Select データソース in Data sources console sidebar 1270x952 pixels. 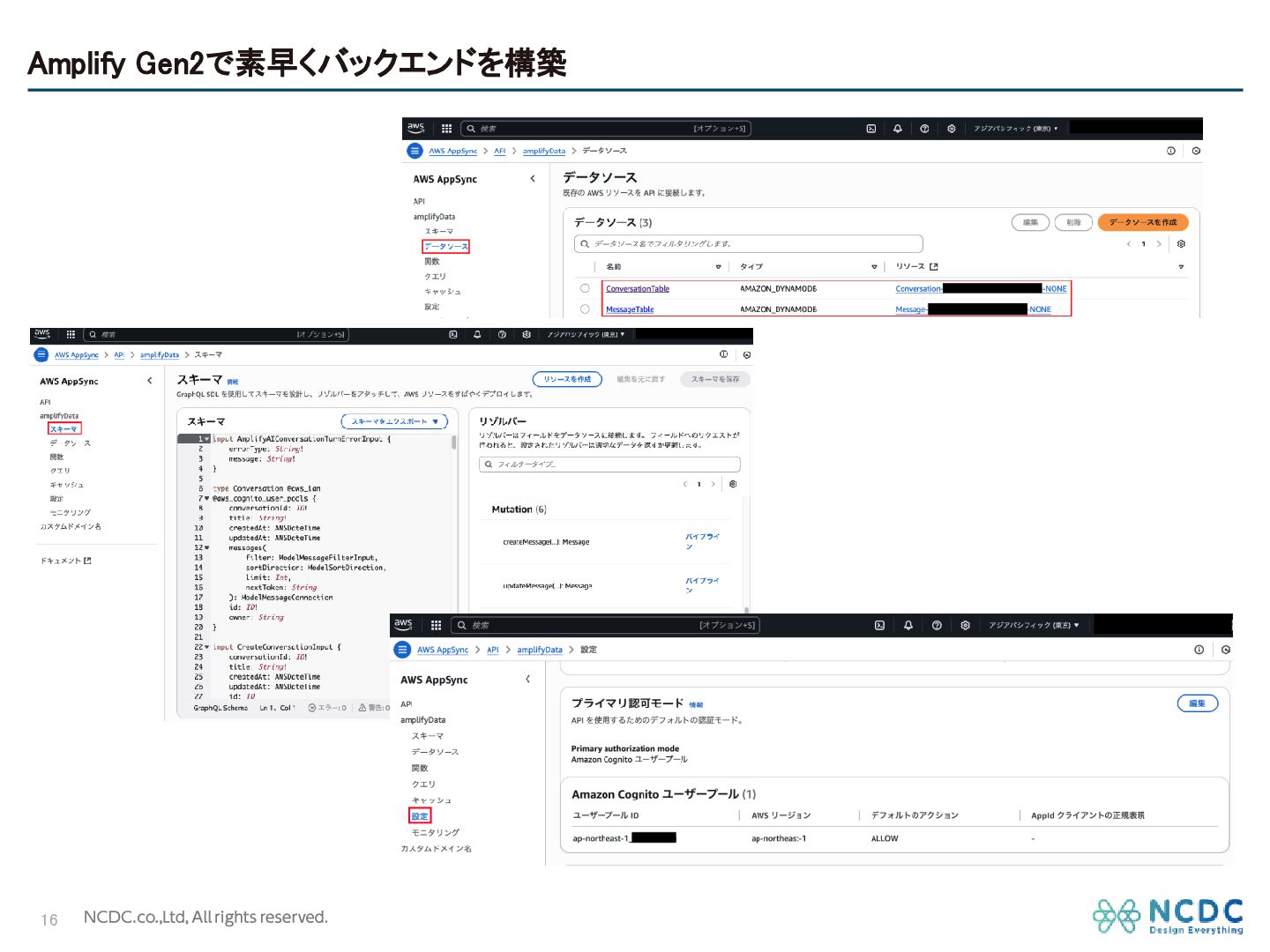point(445,247)
